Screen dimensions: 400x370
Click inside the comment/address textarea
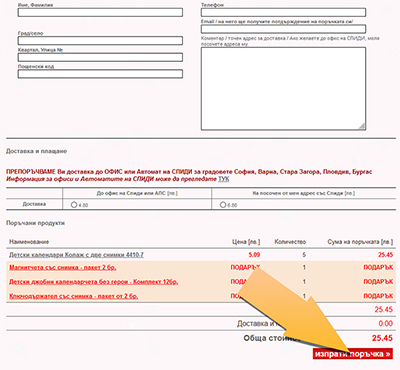[283, 88]
